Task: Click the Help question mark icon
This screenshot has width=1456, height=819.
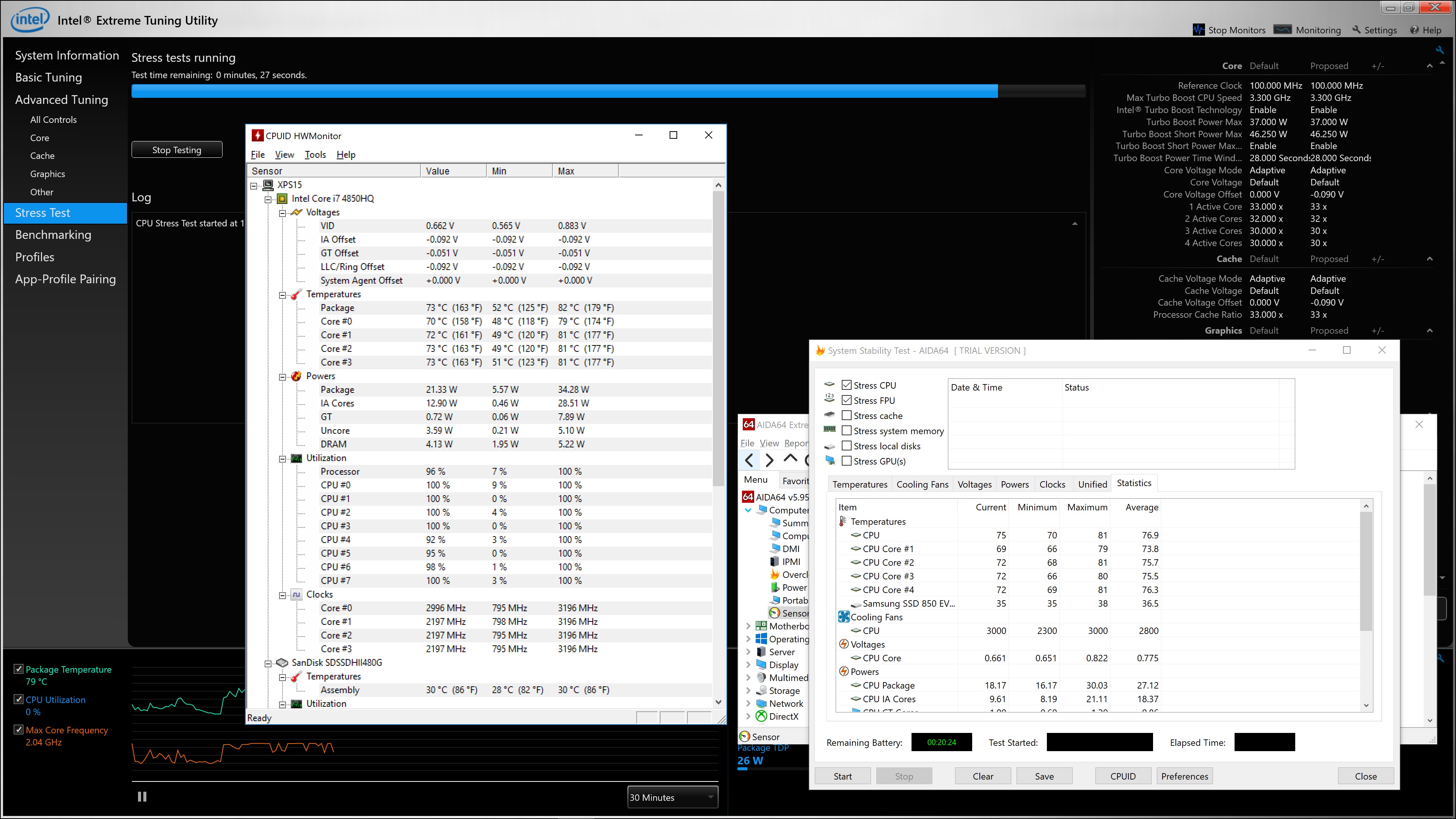Action: (x=1414, y=30)
